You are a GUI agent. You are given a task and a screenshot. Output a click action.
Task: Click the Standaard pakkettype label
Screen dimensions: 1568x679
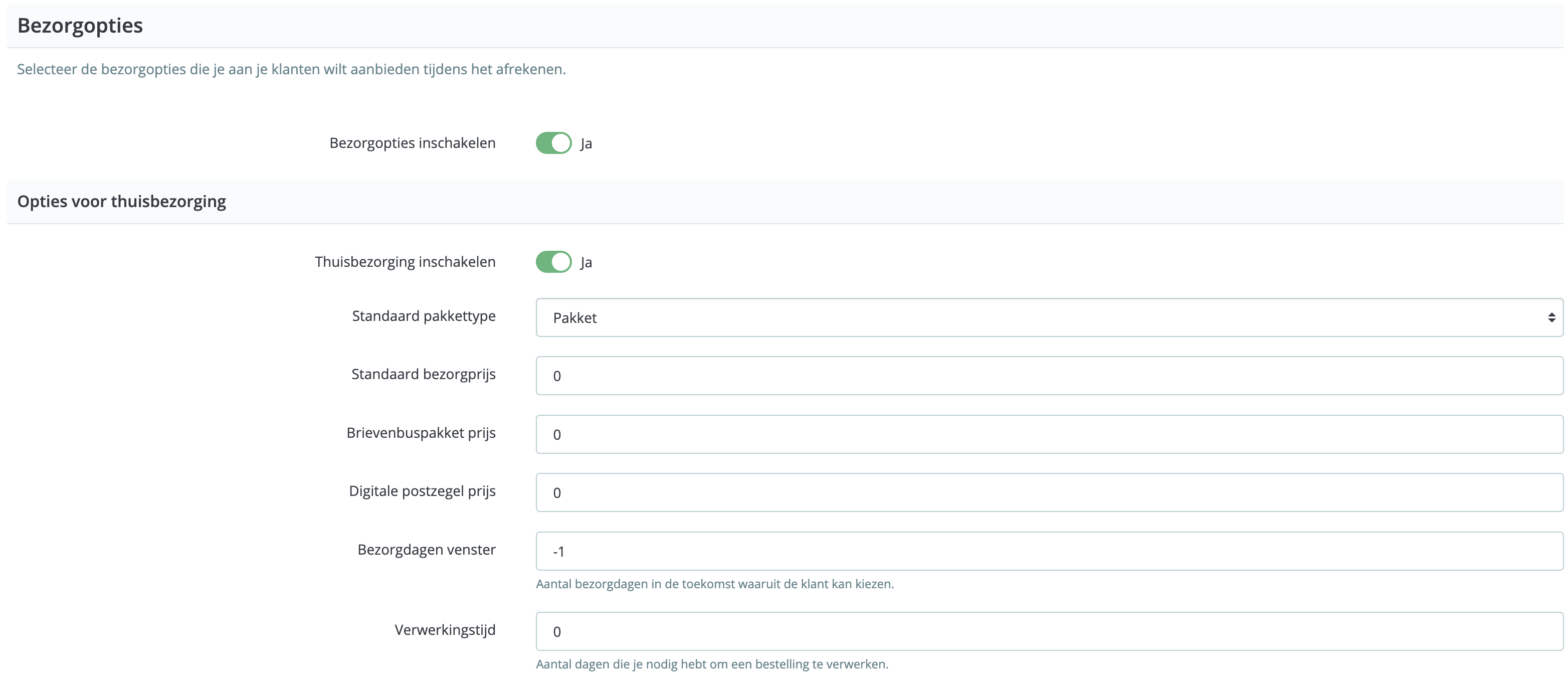pyautogui.click(x=423, y=316)
